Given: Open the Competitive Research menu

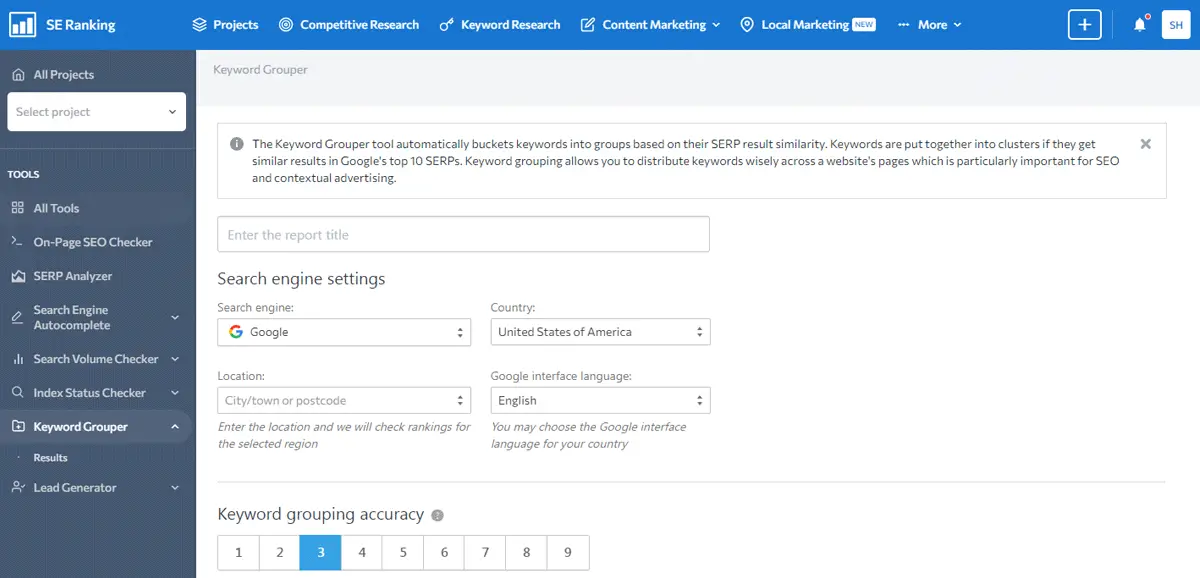Looking at the screenshot, I should coord(349,25).
